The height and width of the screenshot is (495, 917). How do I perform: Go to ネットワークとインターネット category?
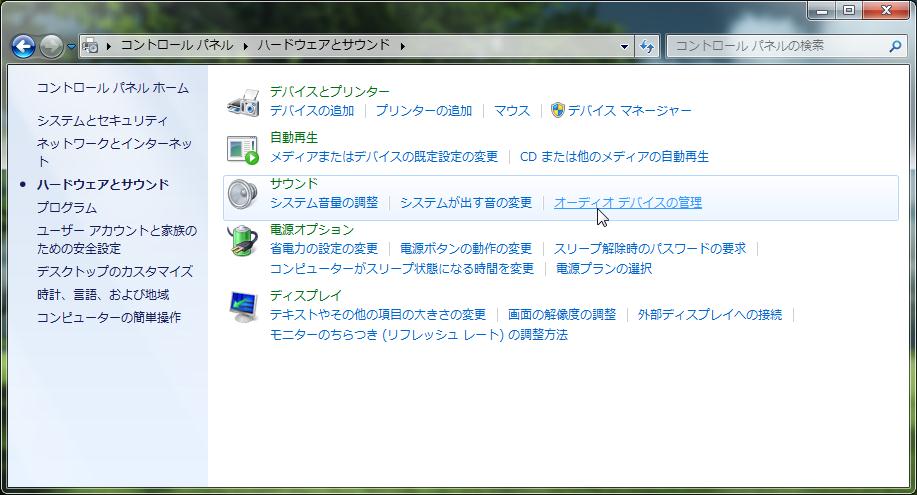pos(115,152)
